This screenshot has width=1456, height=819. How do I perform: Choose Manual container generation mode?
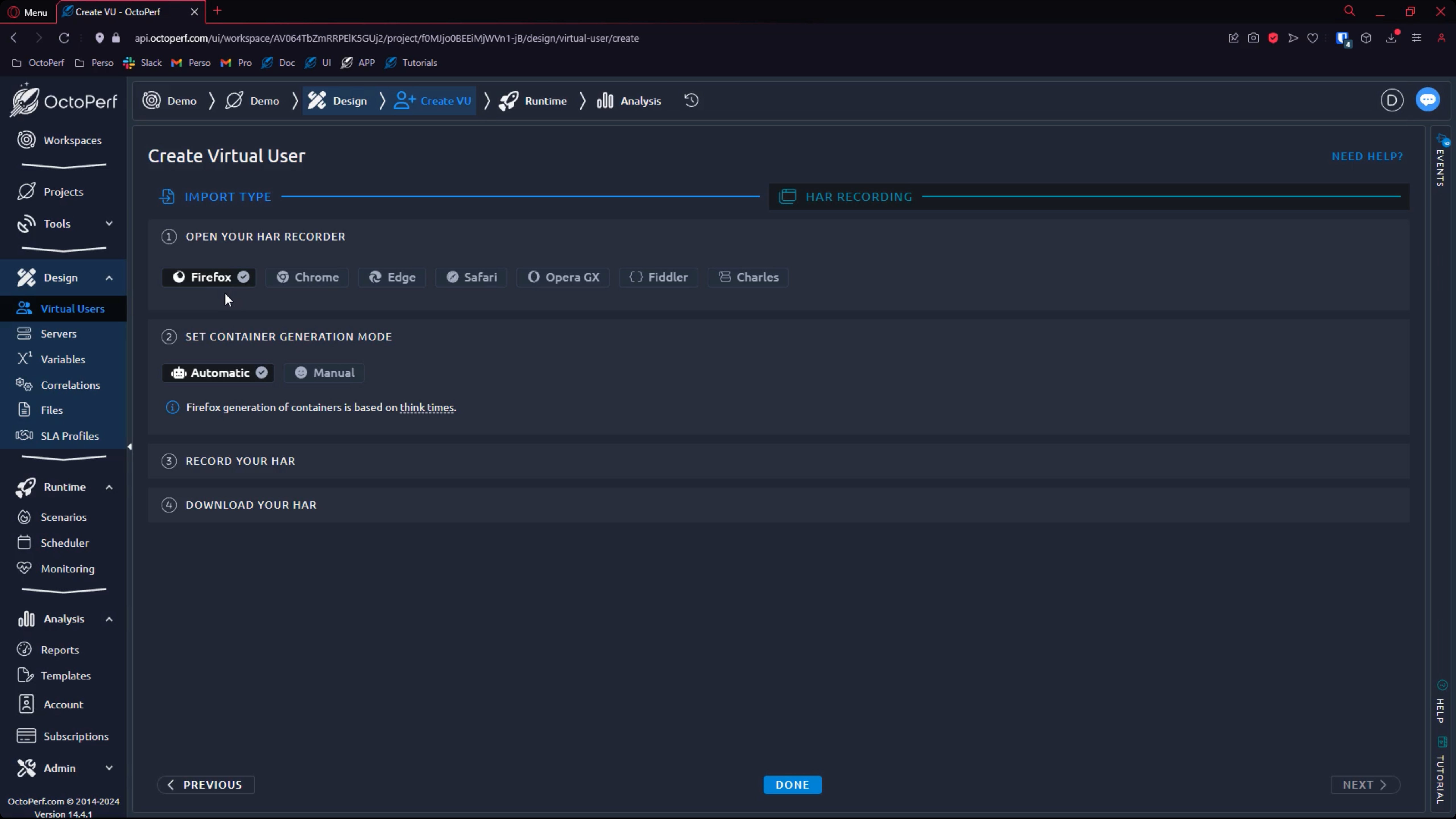[x=324, y=373]
